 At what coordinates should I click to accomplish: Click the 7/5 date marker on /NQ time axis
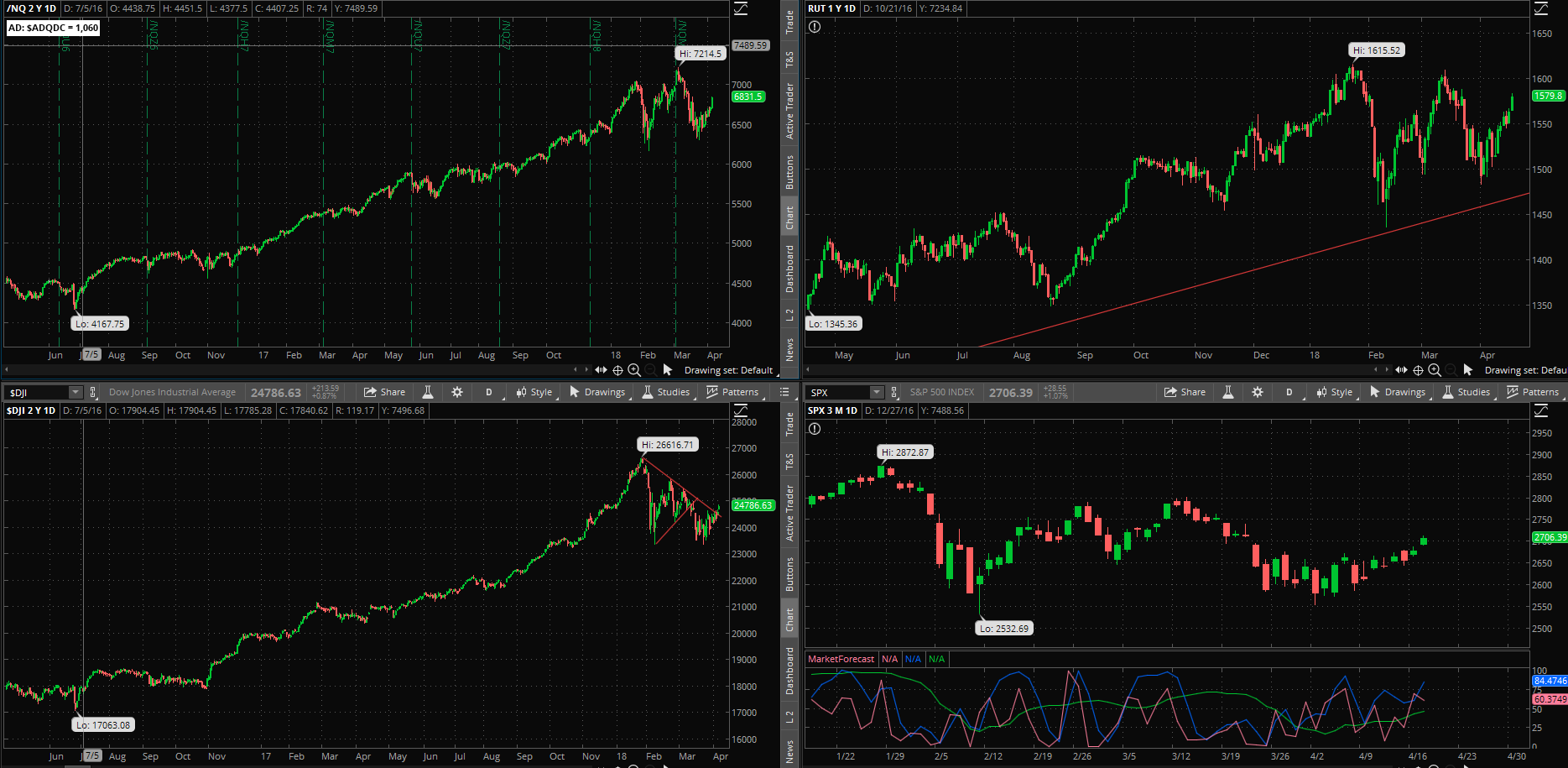pyautogui.click(x=91, y=355)
